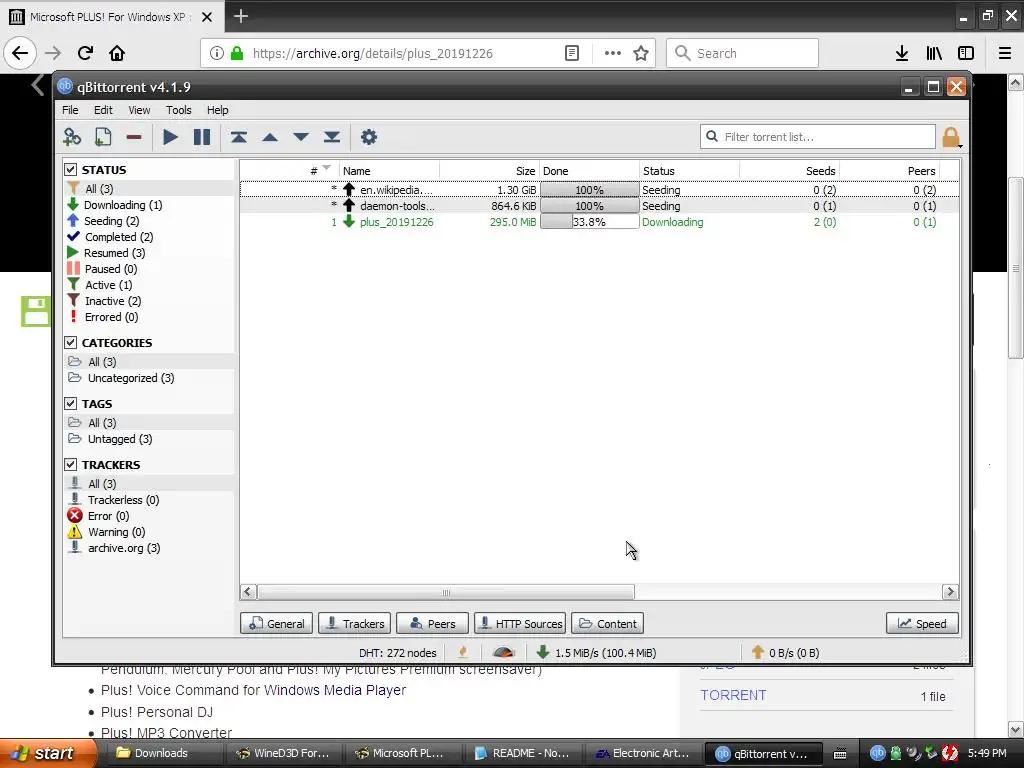
Task: Open the View menu
Action: coord(139,110)
